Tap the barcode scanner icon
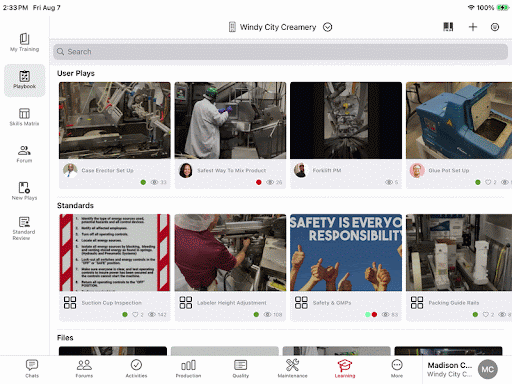 coord(448,27)
